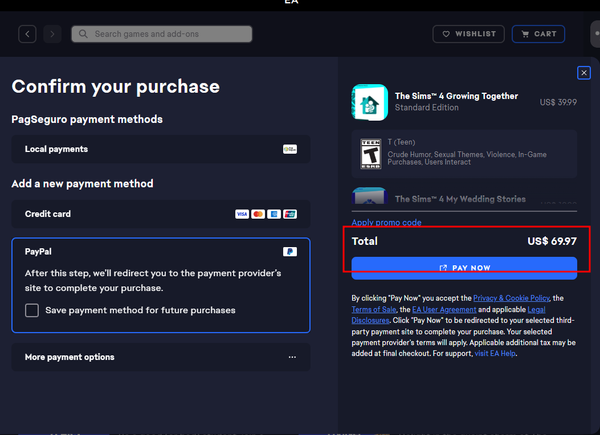Click The Sims 4 Growing Together thumbnail

click(370, 102)
